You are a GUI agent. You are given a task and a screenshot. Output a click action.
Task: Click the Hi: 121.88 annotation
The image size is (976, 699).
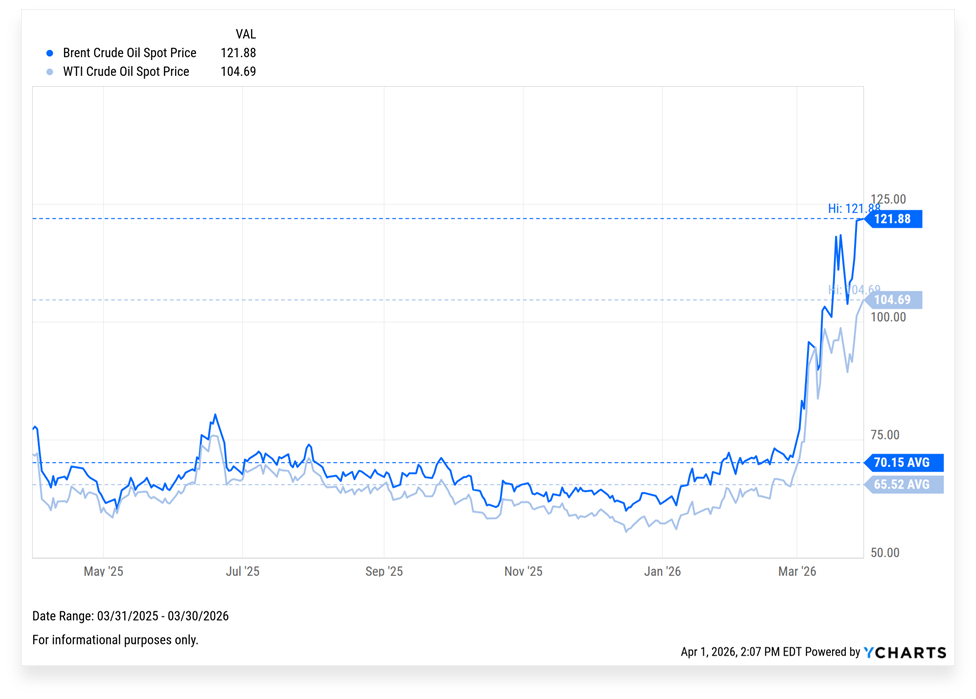(x=853, y=208)
